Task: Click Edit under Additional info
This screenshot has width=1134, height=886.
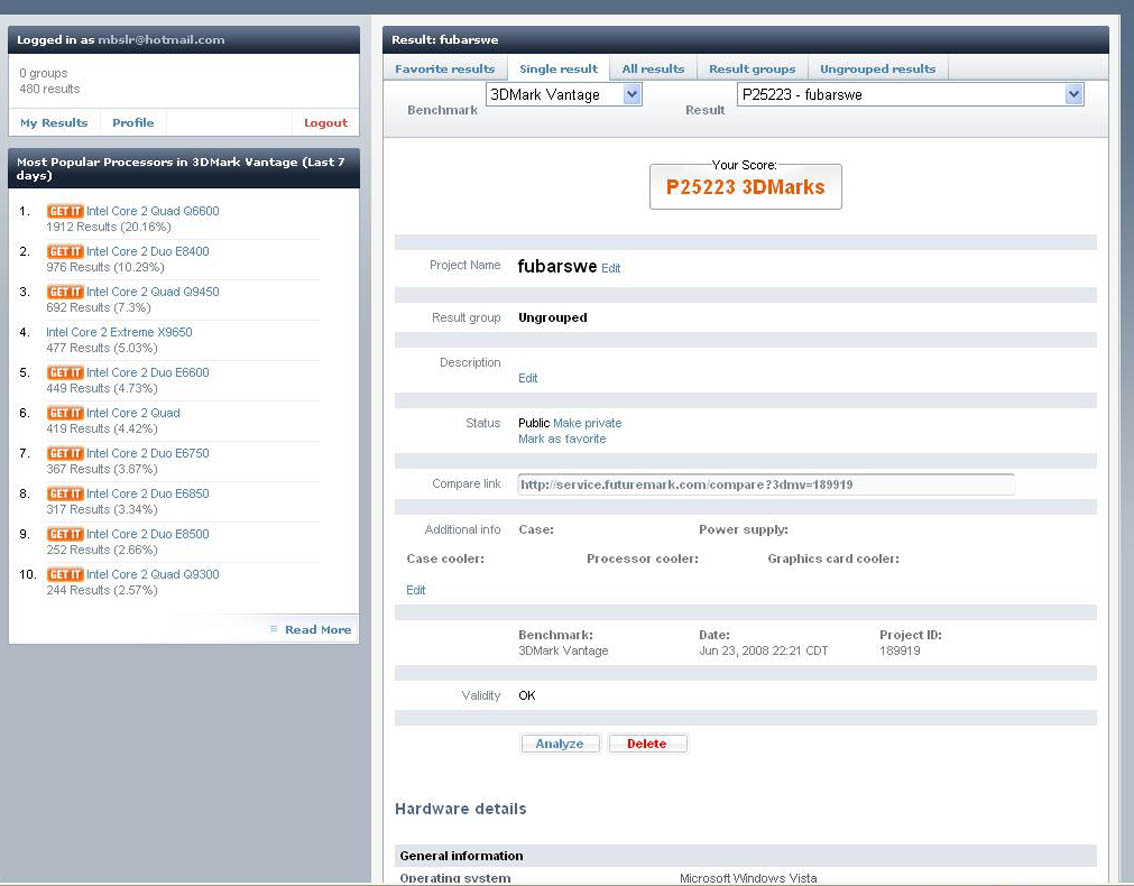Action: tap(415, 590)
